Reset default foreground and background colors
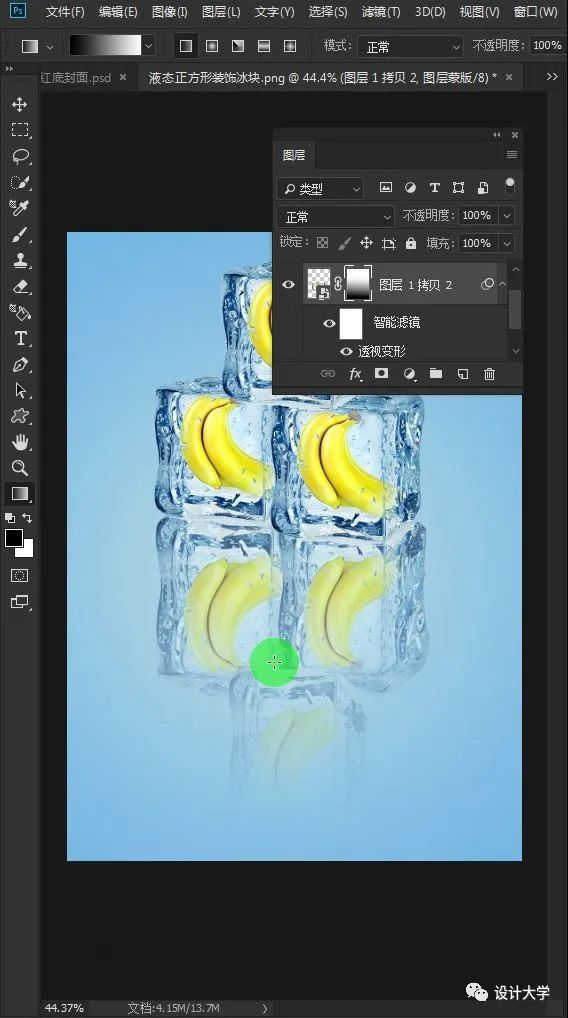Image resolution: width=568 pixels, height=1018 pixels. [x=10, y=517]
